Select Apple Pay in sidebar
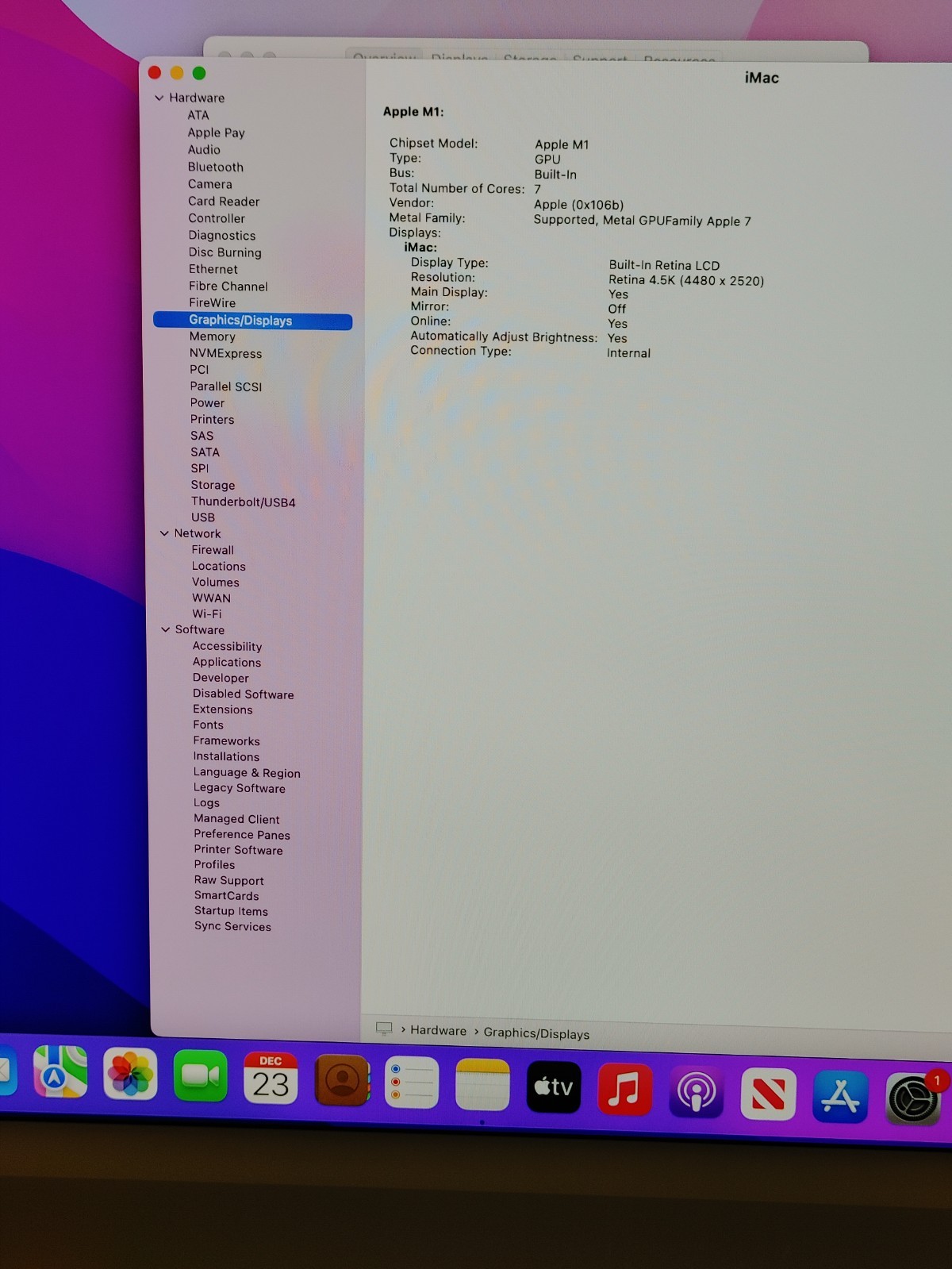 click(x=216, y=133)
